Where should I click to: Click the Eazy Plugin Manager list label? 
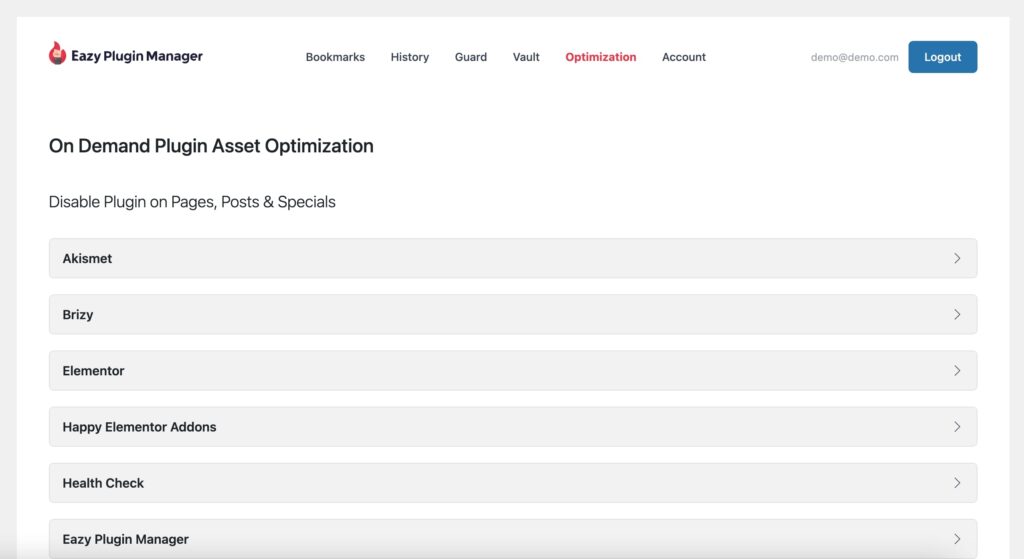tap(125, 539)
